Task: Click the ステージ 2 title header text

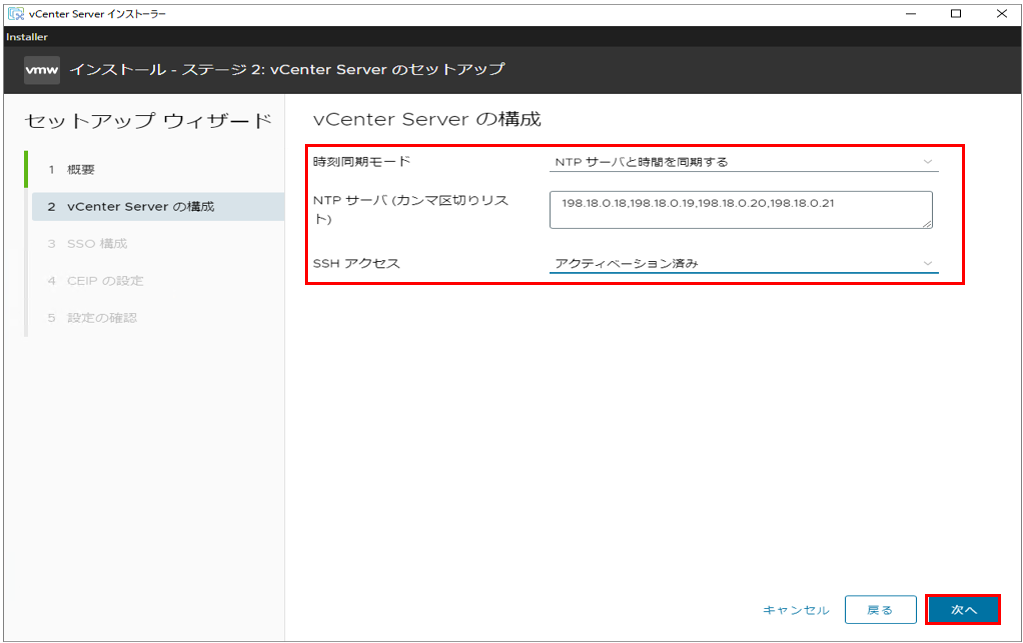Action: (x=287, y=69)
